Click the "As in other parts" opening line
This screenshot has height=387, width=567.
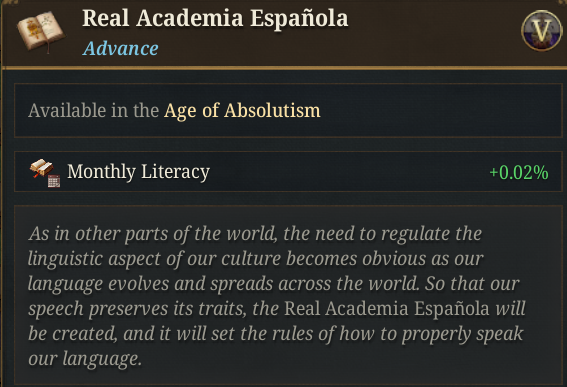pyautogui.click(x=255, y=234)
